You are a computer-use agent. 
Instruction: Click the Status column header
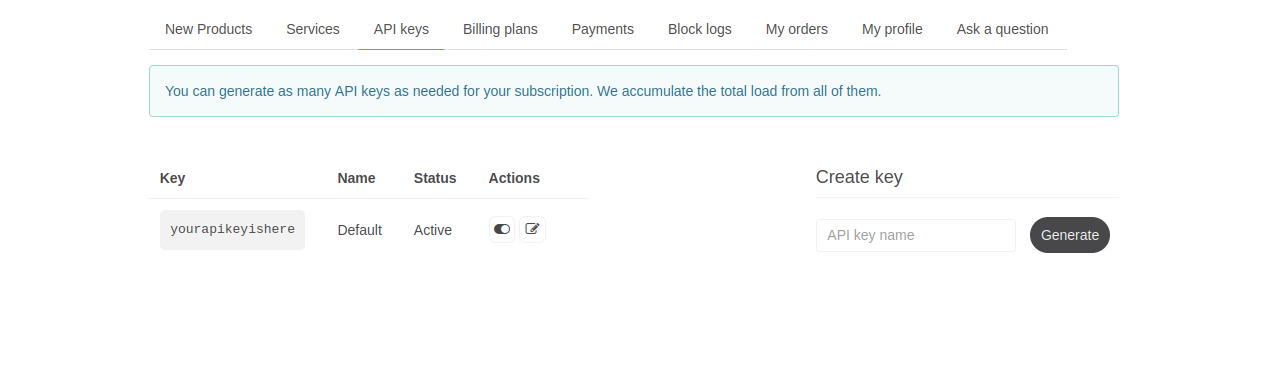435,178
